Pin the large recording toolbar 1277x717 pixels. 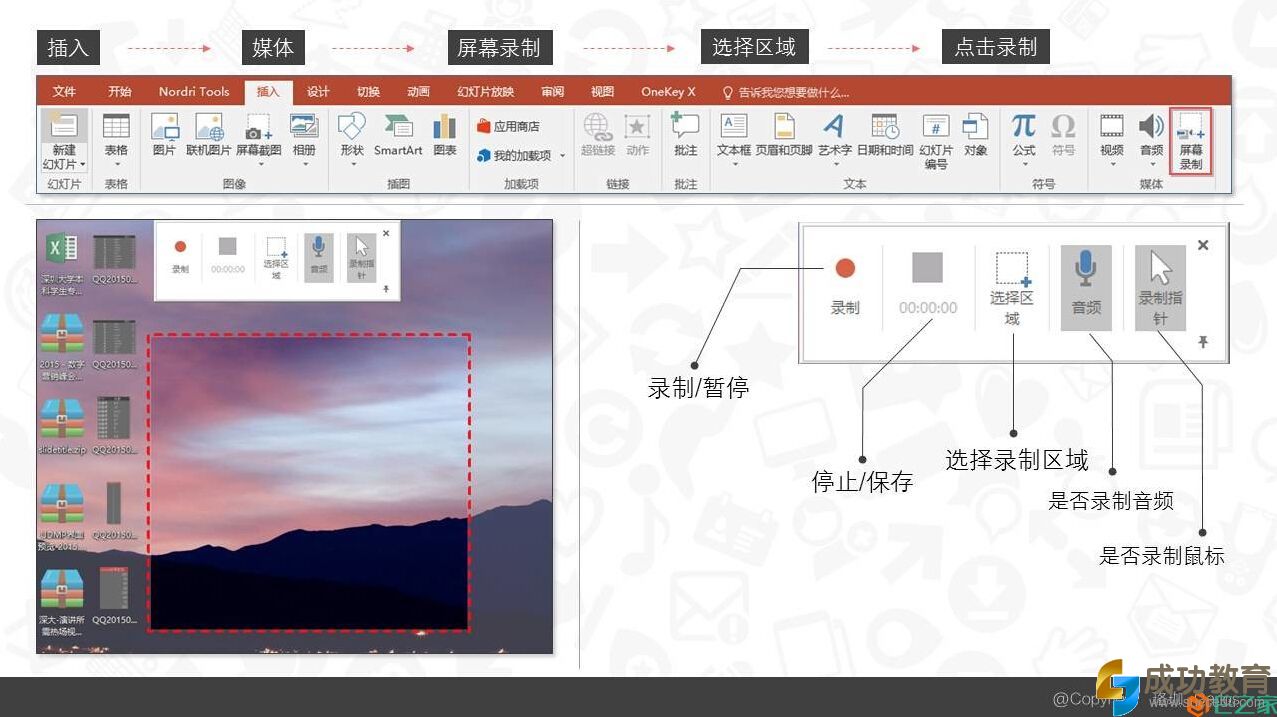click(1203, 342)
